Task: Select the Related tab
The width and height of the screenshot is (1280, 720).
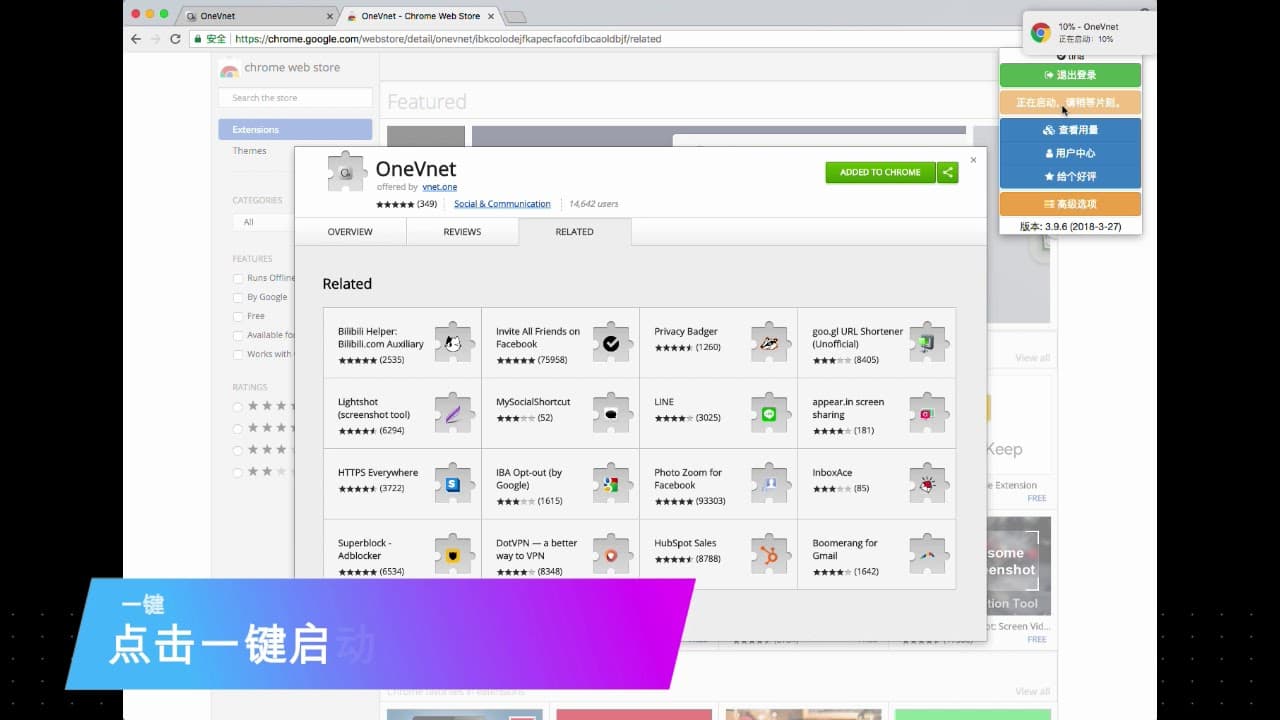Action: pos(575,232)
